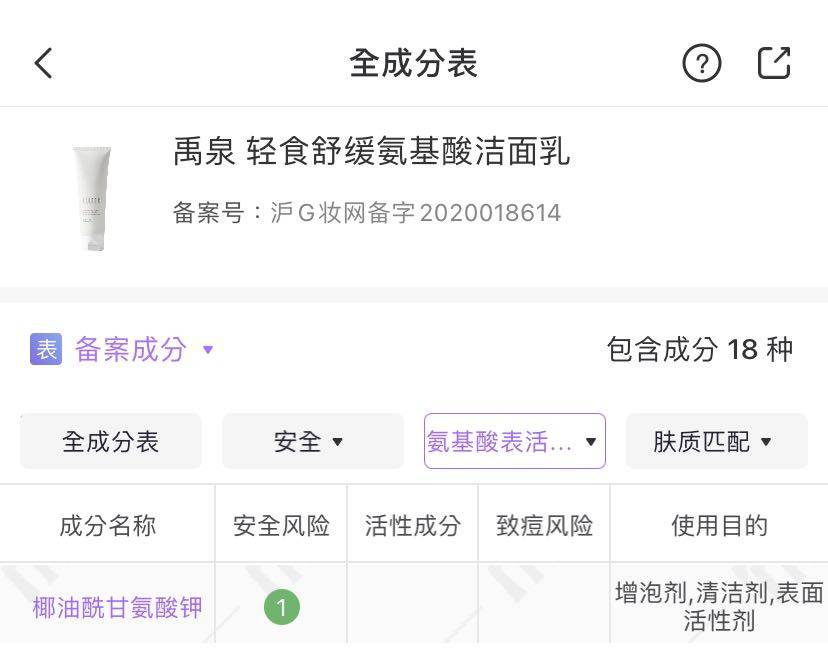
Task: Expand the 氨基酸表活 filter dropdown
Action: tap(514, 441)
